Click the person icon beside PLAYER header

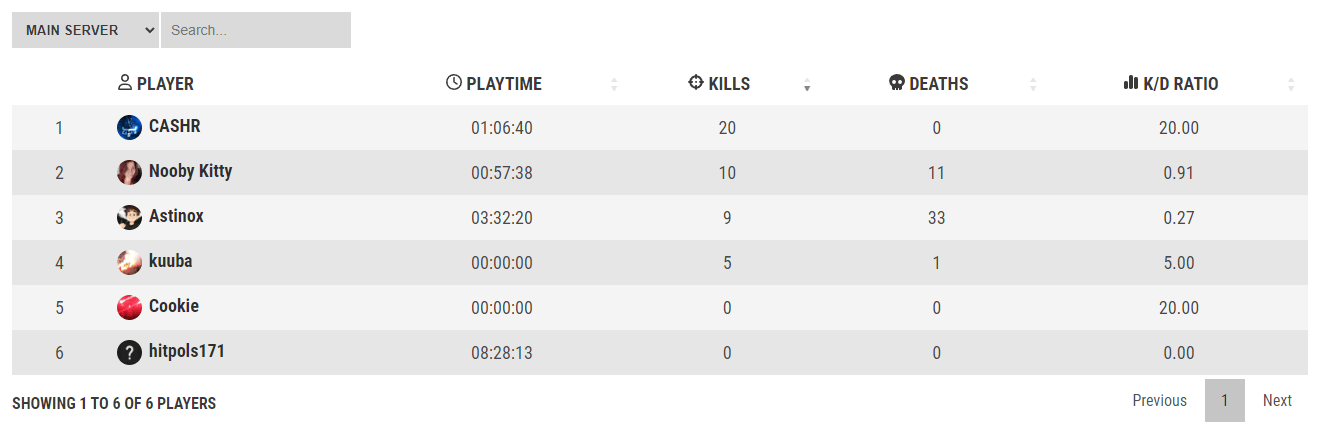point(125,83)
